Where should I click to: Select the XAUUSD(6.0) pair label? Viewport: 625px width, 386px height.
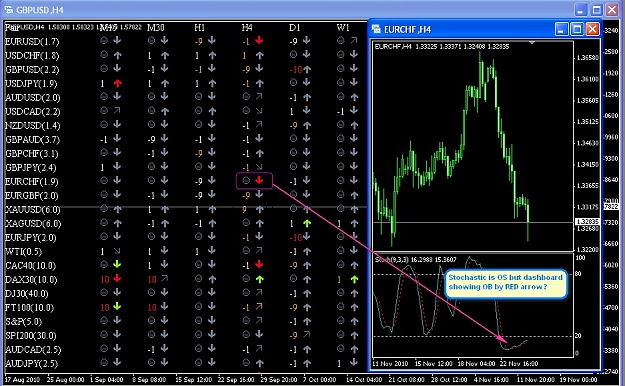(32, 210)
